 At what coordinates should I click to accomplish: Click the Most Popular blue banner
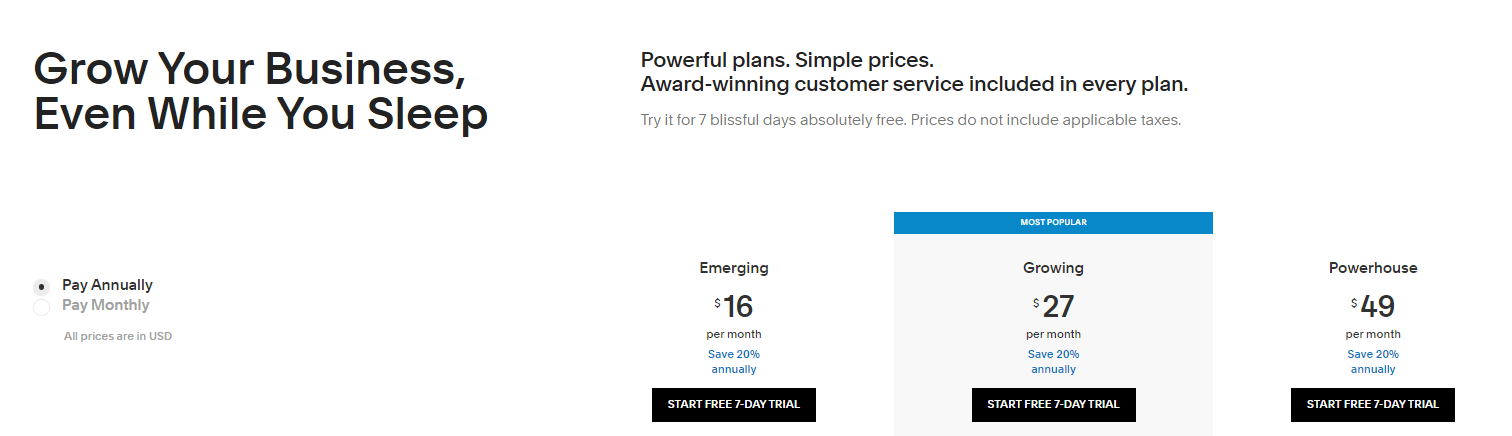tap(1053, 223)
